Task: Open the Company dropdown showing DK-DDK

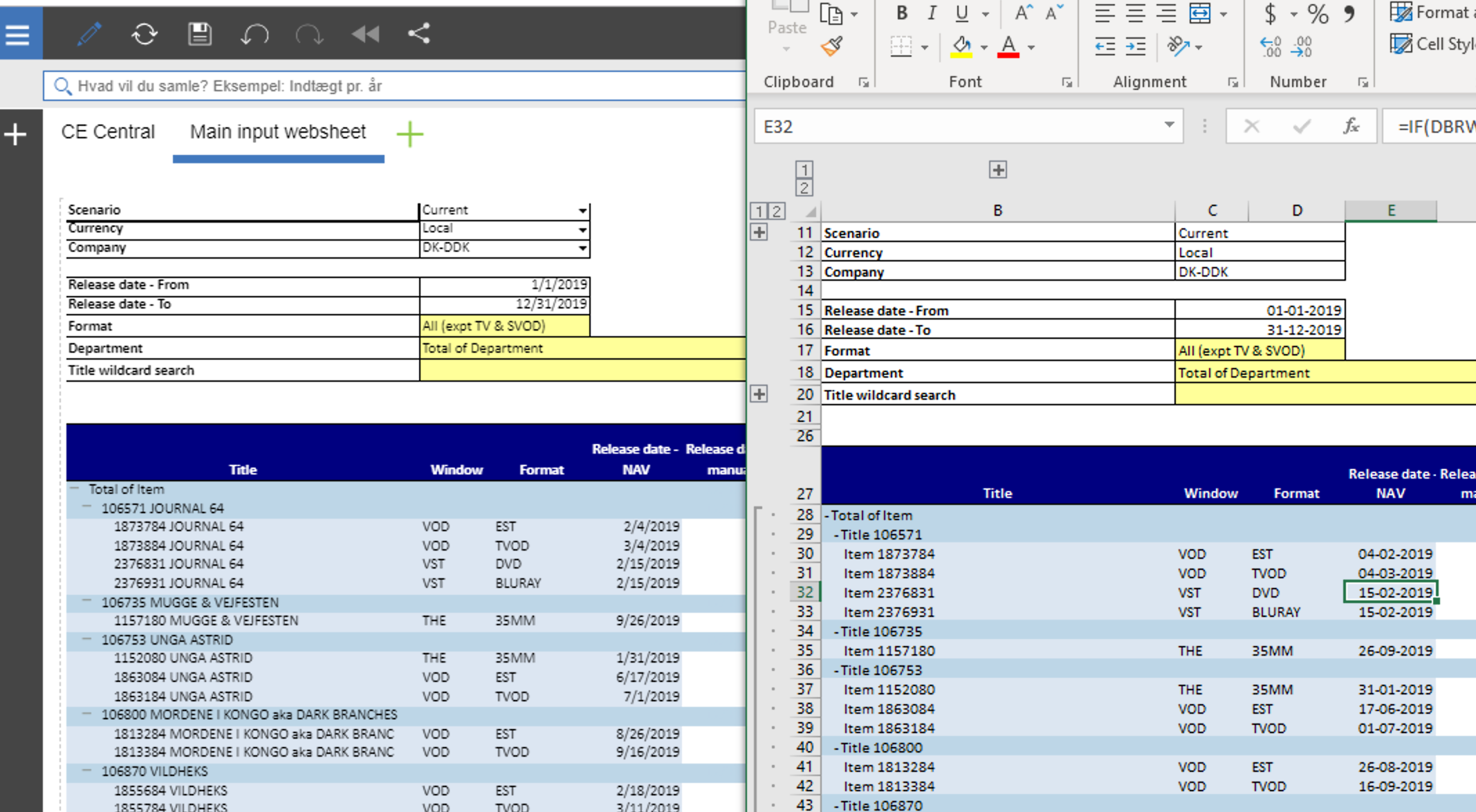Action: tap(582, 248)
